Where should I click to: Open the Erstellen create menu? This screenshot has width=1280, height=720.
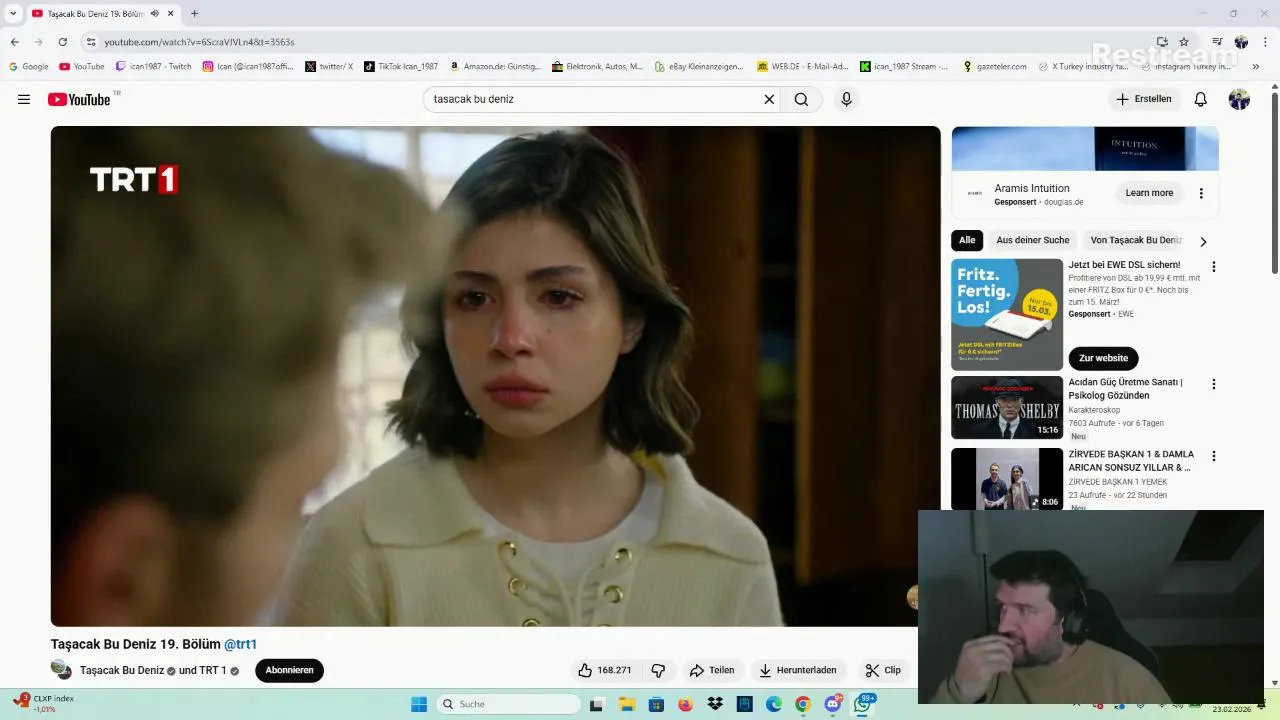tap(1144, 99)
